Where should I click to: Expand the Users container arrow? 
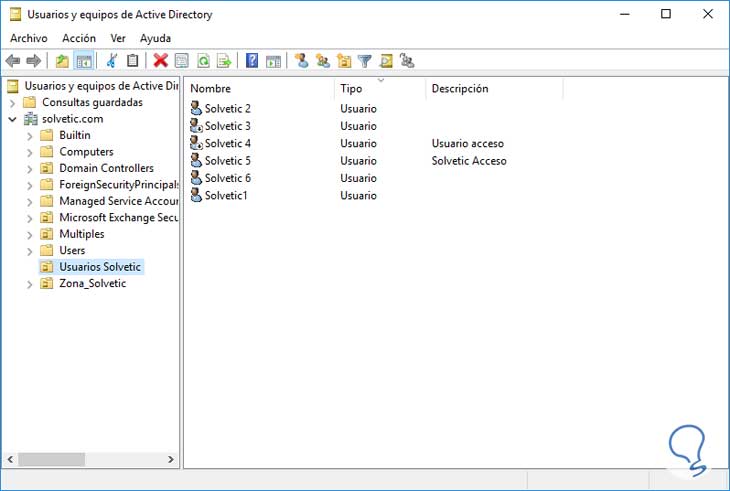click(30, 251)
